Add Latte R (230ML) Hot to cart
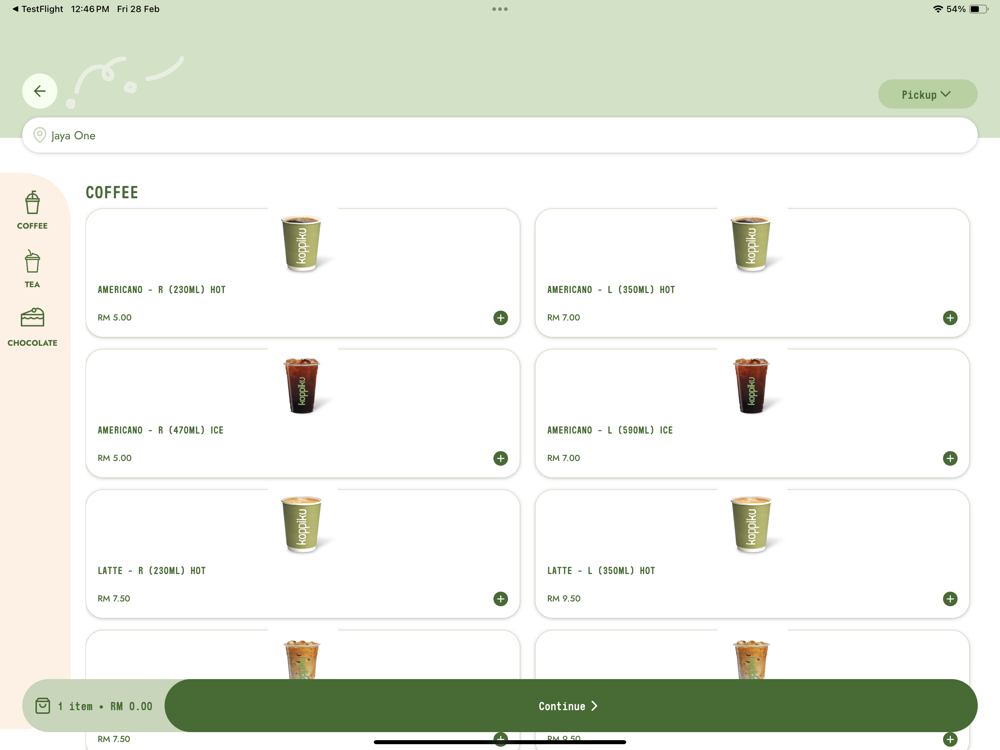Viewport: 1000px width, 750px height. tap(501, 598)
